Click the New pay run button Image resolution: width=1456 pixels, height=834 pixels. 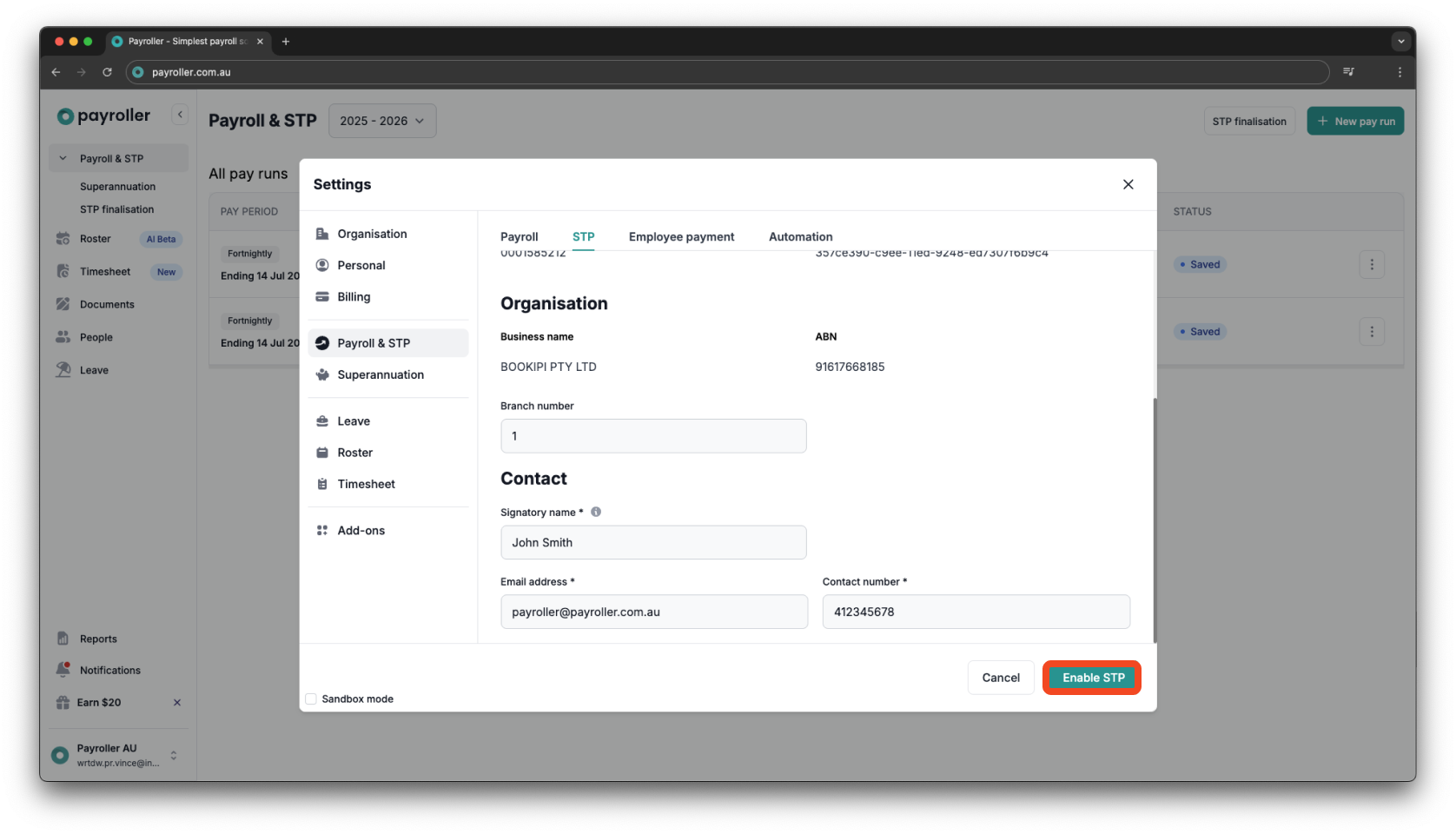1355,121
